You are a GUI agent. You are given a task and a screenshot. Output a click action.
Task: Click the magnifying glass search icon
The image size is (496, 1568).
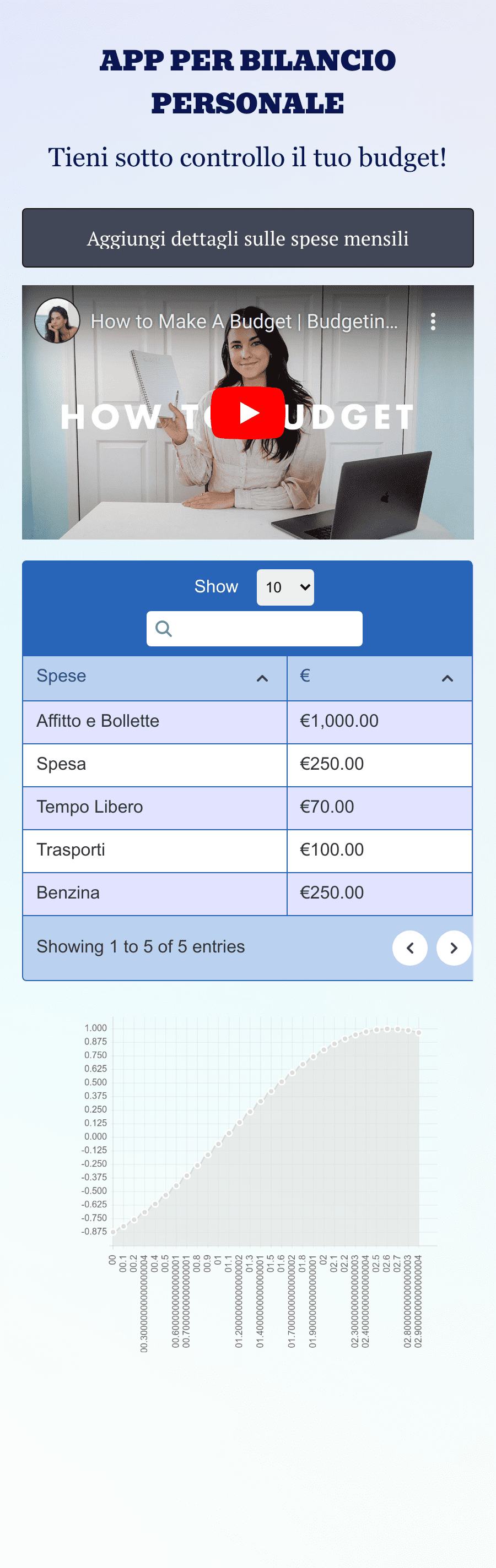[x=163, y=628]
